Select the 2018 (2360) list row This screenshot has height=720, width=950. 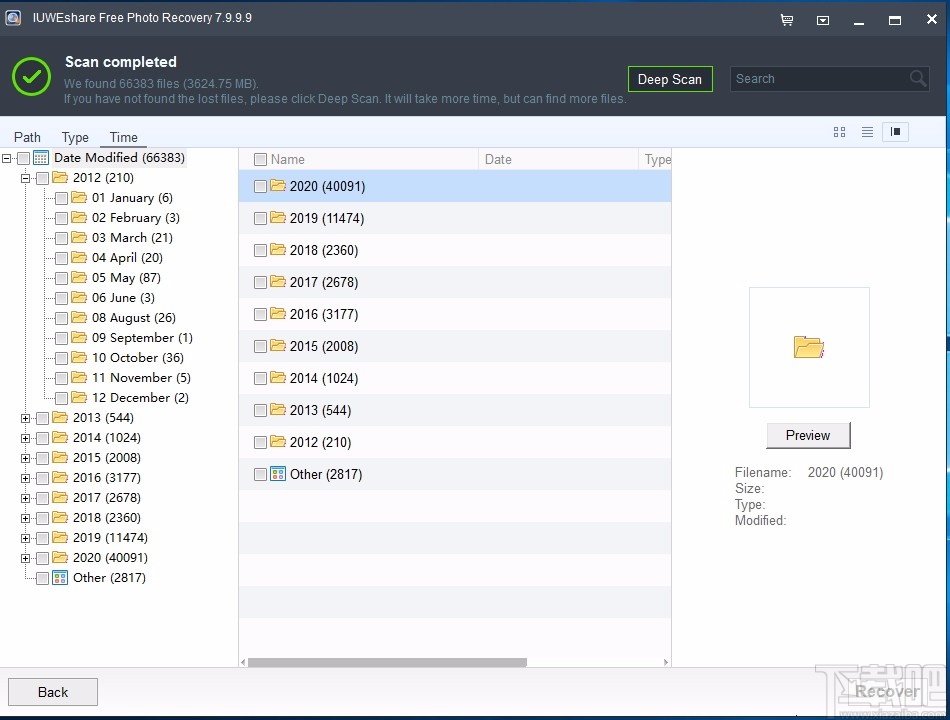455,250
